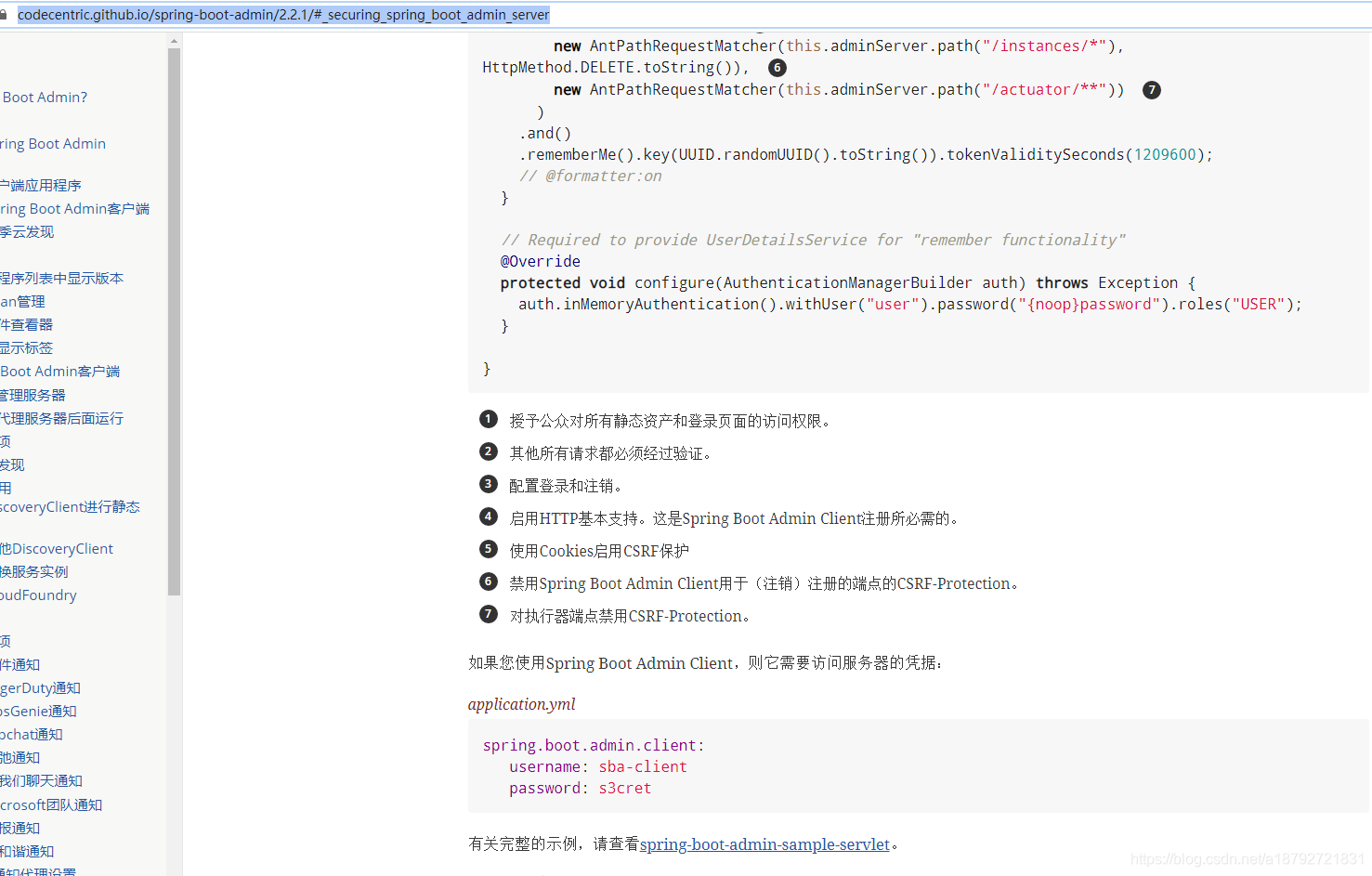Screen dimensions: 1372x876
Task: Open sidebar link ending 'gerDuty通知'
Action: (x=40, y=688)
